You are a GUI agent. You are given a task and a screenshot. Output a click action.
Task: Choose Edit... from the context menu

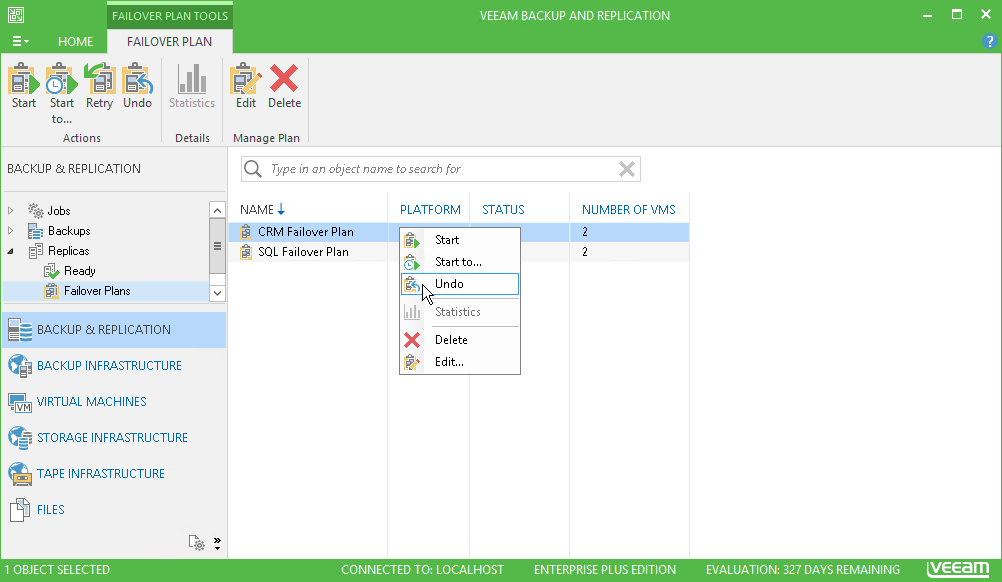coord(459,362)
